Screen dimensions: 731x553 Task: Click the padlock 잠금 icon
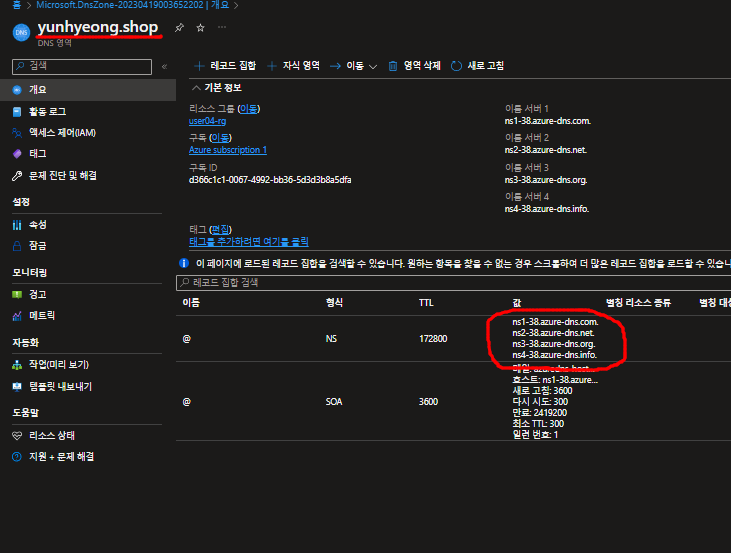pos(17,246)
